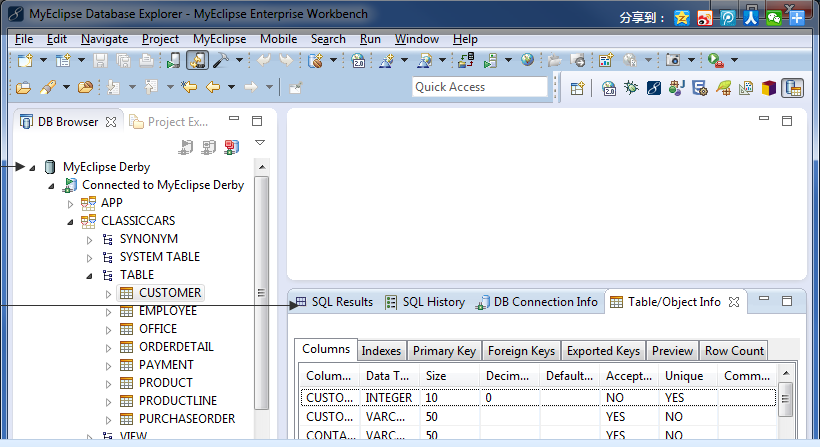The image size is (820, 447).
Task: Close the Table/Object Info tab
Action: (734, 302)
